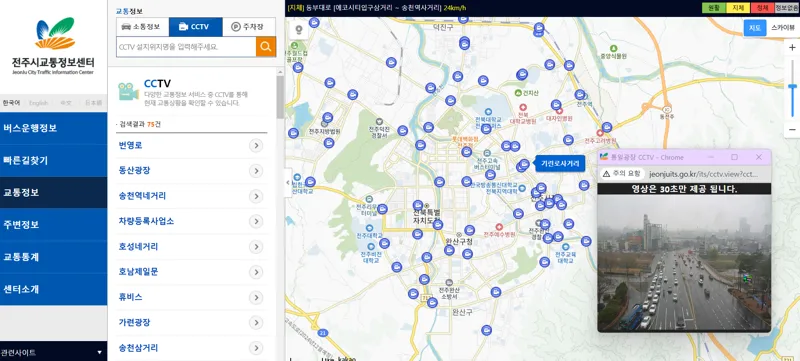This screenshot has width=800, height=361.
Task: Click the CCTV marker next to 전주역
Action: click(x=580, y=94)
